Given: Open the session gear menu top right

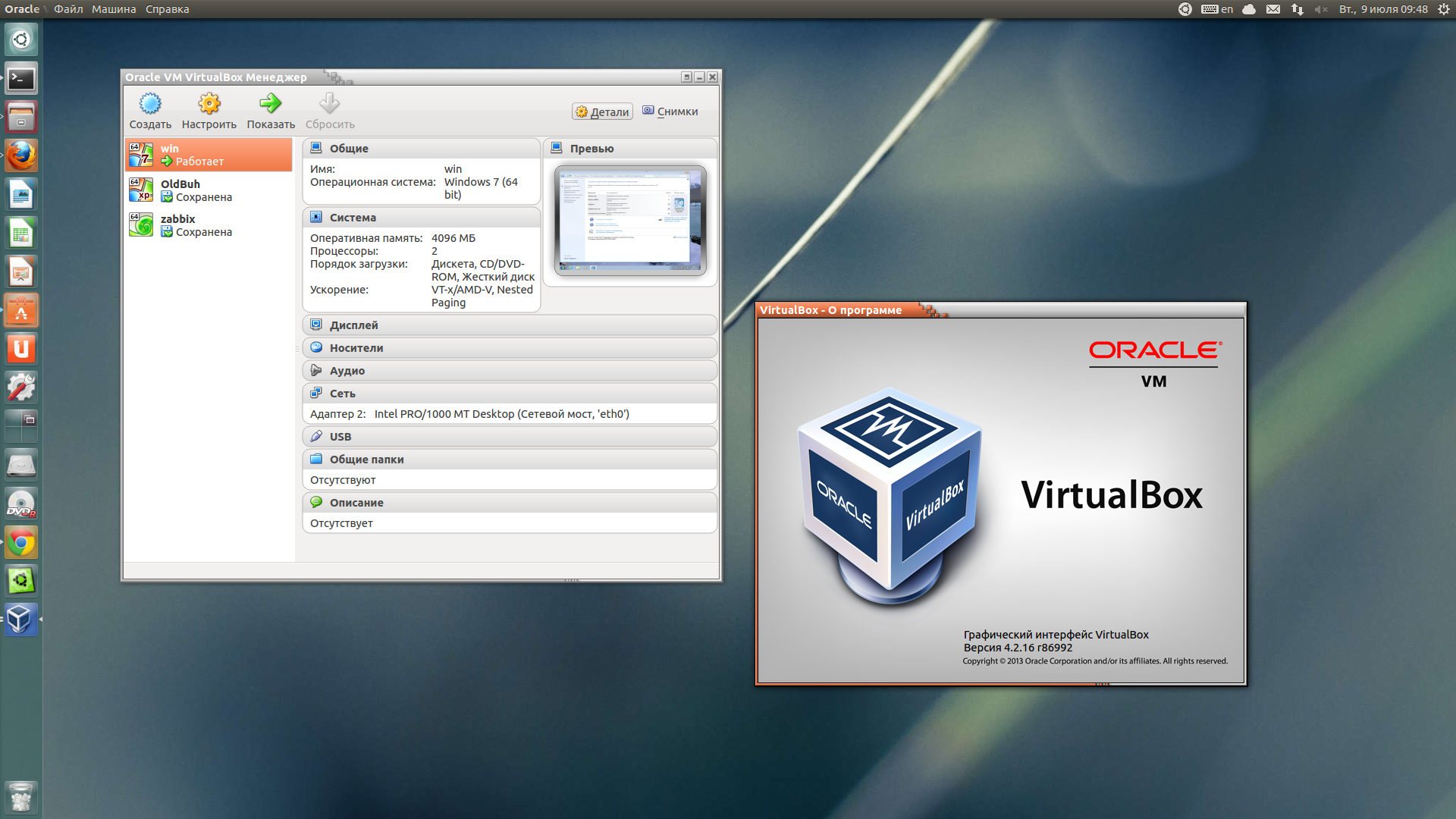Looking at the screenshot, I should pyautogui.click(x=1444, y=9).
